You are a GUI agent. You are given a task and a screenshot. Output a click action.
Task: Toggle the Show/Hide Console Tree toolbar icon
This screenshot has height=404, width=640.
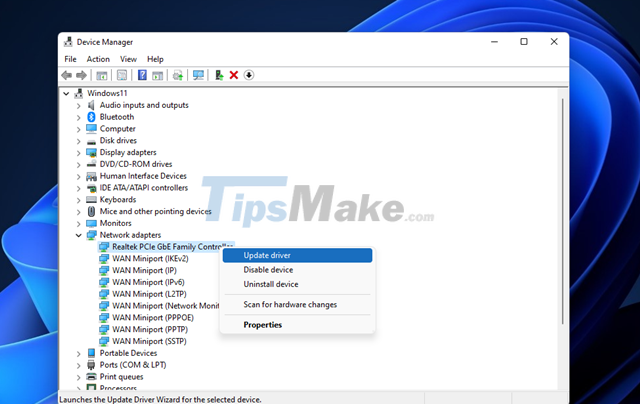tap(102, 75)
